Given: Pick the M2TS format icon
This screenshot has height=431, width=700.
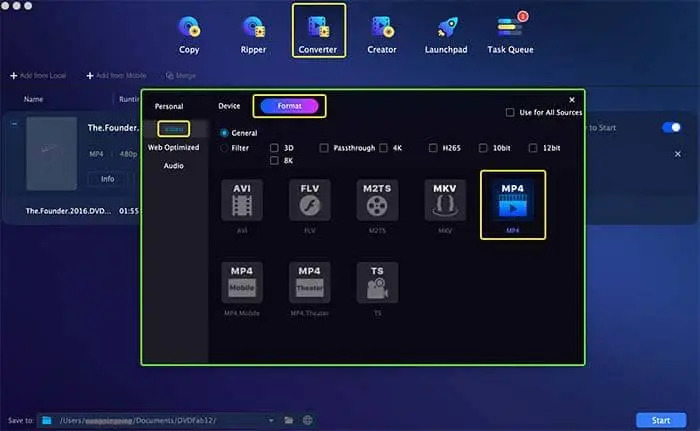Looking at the screenshot, I should click(376, 199).
